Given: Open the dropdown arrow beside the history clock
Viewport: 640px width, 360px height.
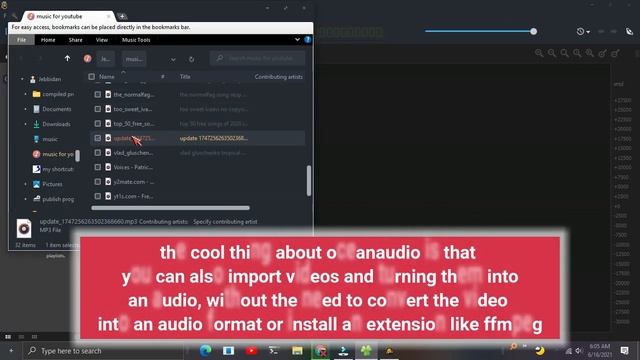Looking at the screenshot, I should (x=588, y=32).
